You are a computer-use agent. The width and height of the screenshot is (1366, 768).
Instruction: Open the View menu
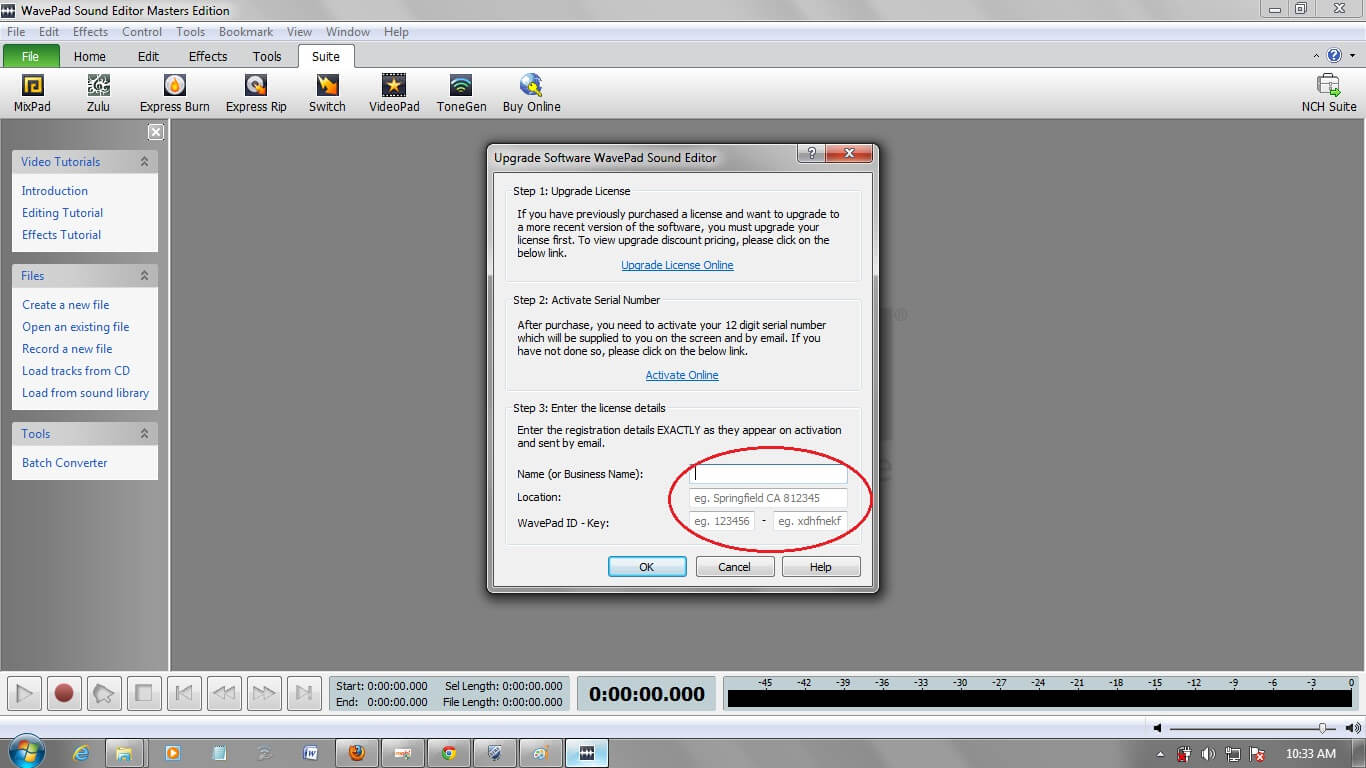(x=299, y=32)
